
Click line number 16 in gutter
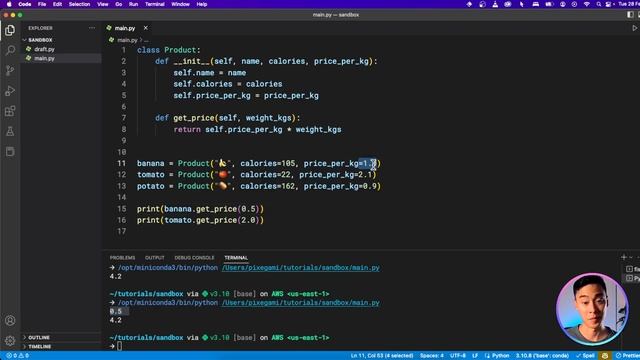coord(122,220)
